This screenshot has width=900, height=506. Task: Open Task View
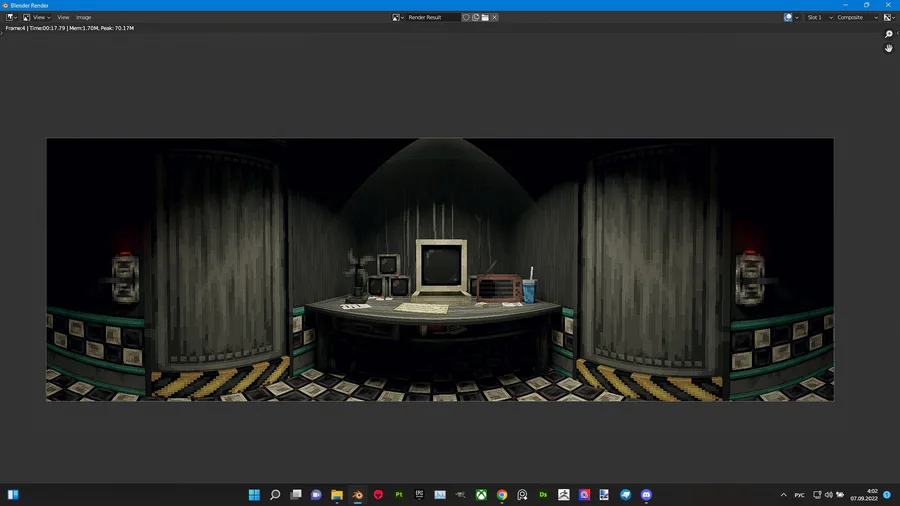pyautogui.click(x=296, y=495)
